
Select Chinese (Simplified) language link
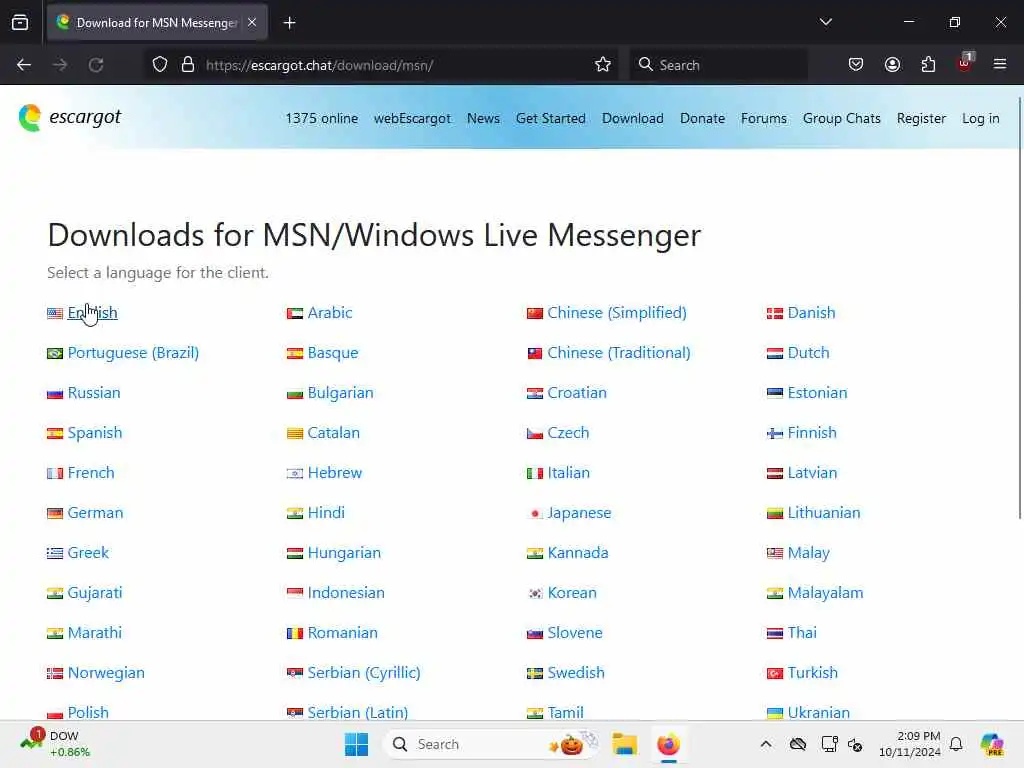click(617, 313)
